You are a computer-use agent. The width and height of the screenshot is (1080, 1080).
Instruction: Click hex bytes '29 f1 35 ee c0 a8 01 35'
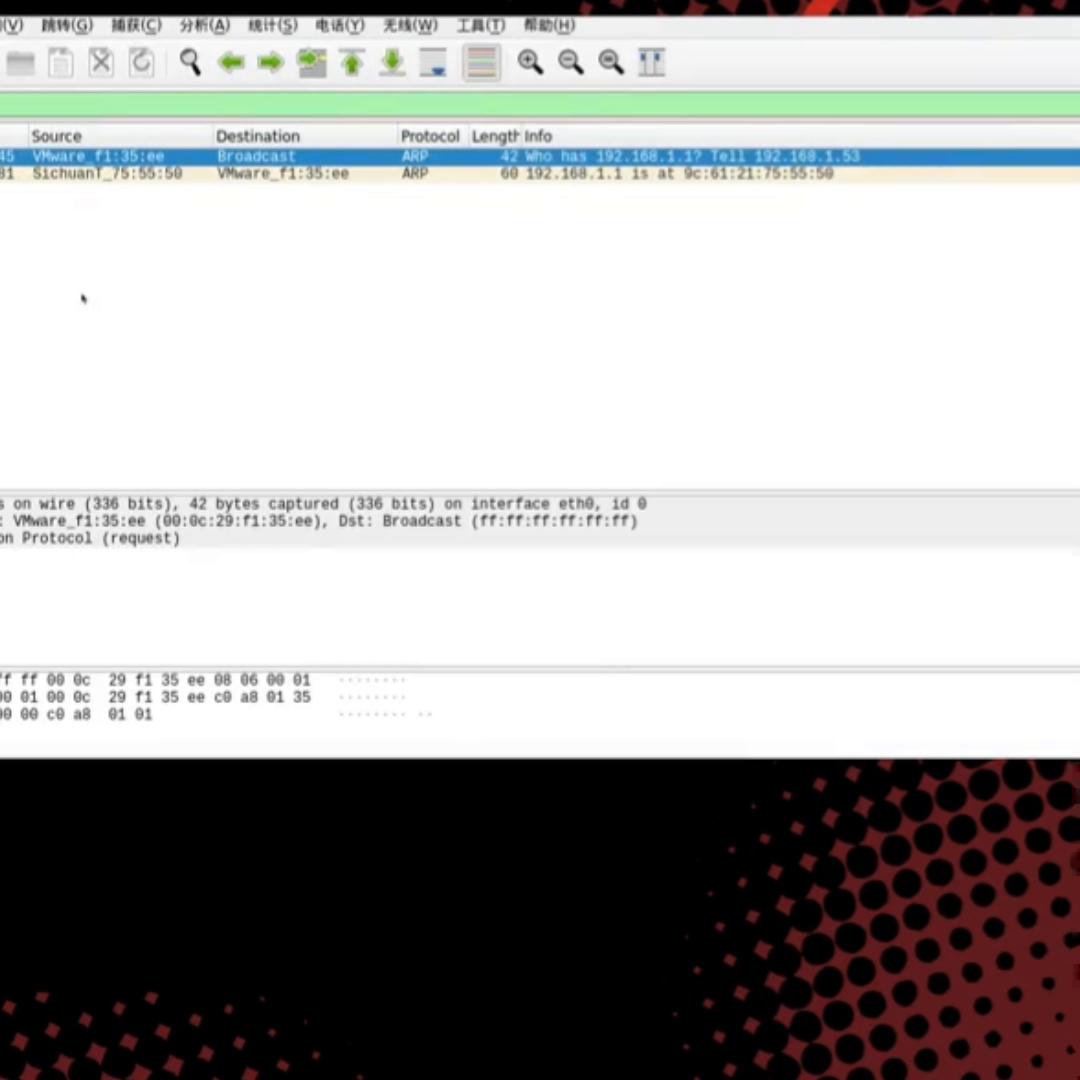(x=209, y=698)
